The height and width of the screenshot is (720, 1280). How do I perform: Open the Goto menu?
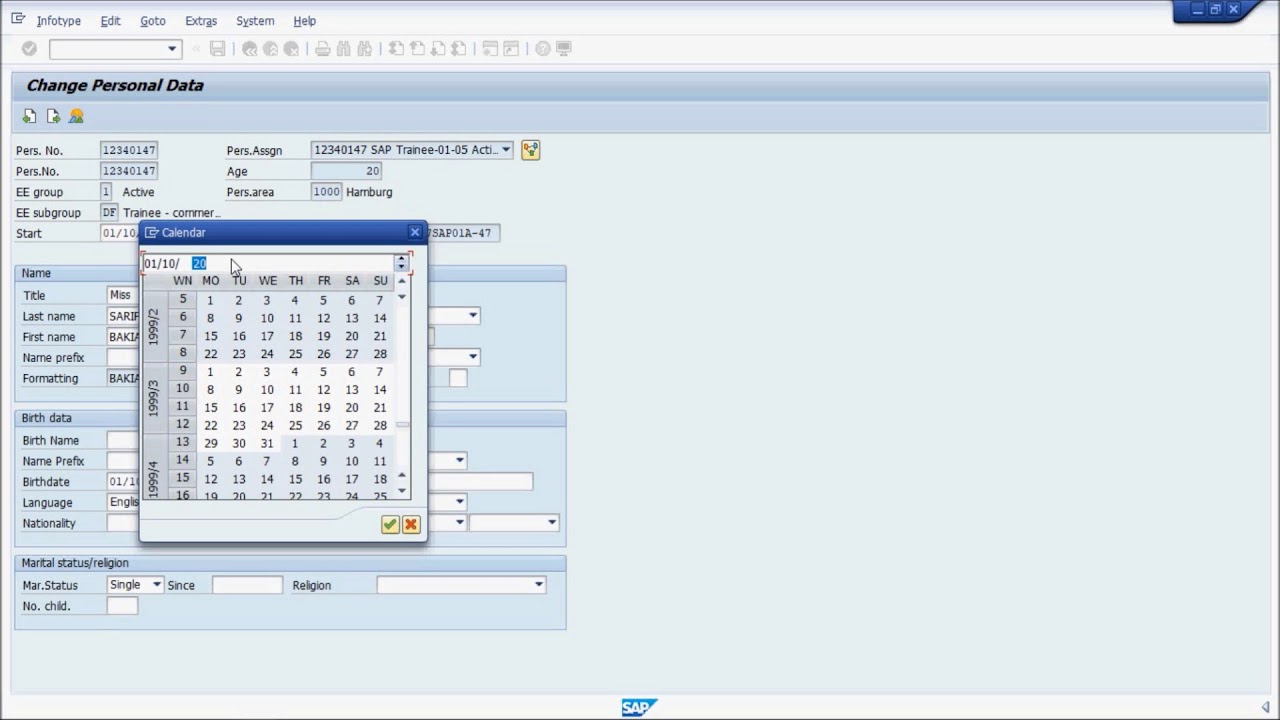(152, 20)
